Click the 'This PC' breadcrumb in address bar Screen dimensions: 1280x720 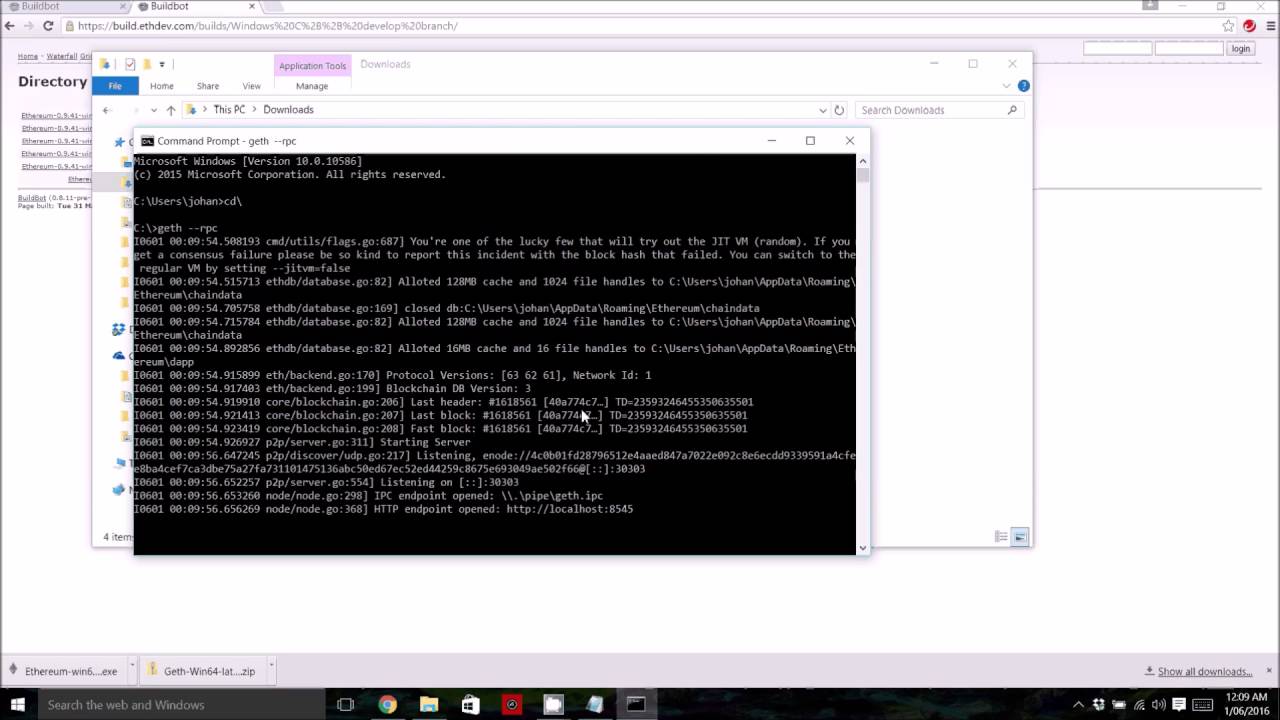click(x=229, y=110)
